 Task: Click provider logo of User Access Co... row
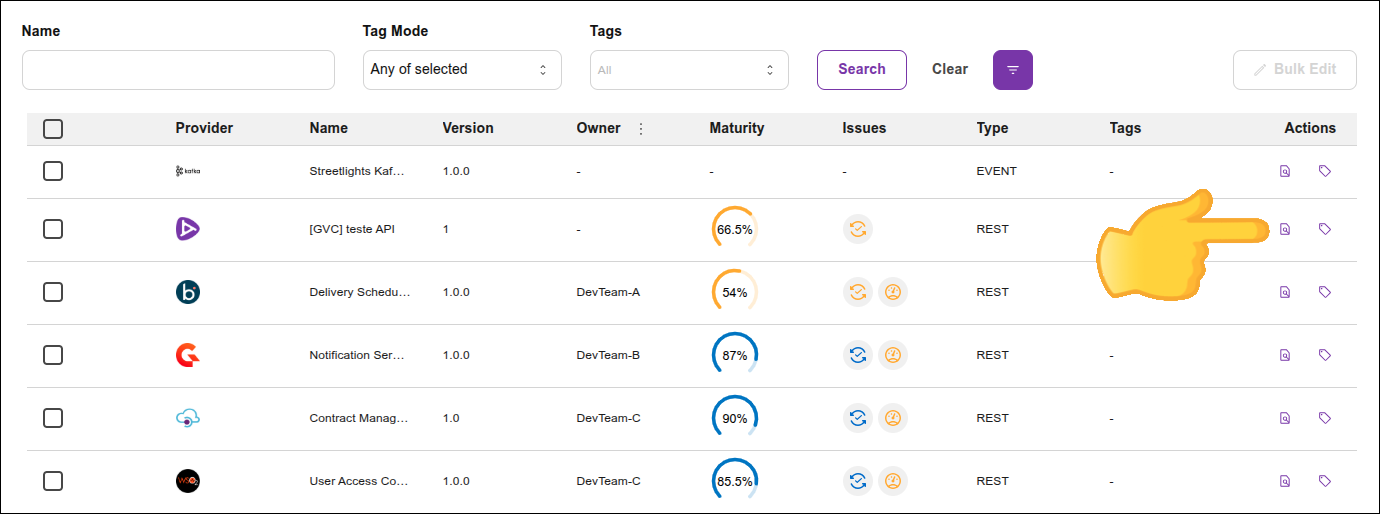click(188, 481)
